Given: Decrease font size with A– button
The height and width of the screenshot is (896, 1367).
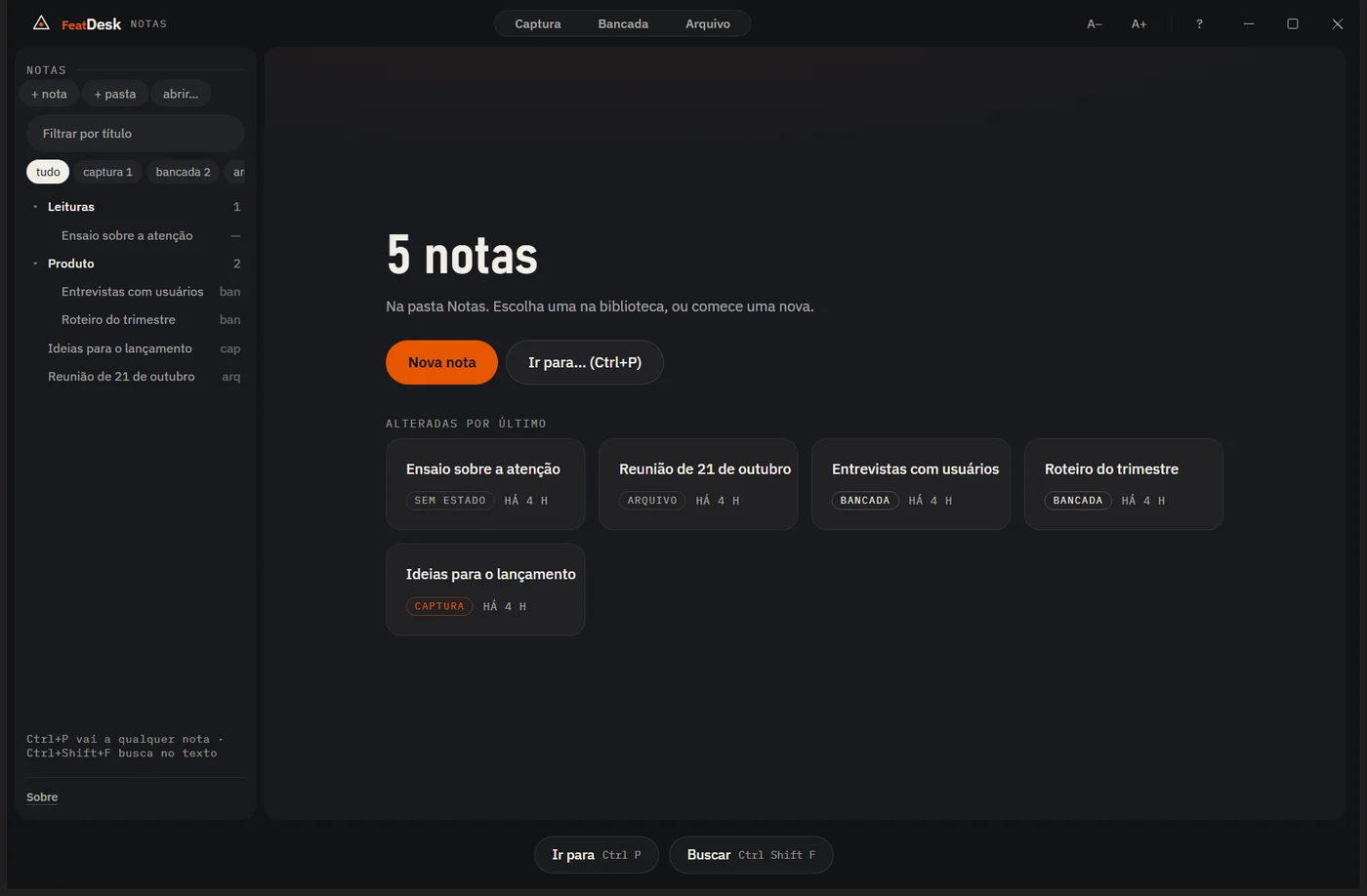Looking at the screenshot, I should tap(1095, 23).
